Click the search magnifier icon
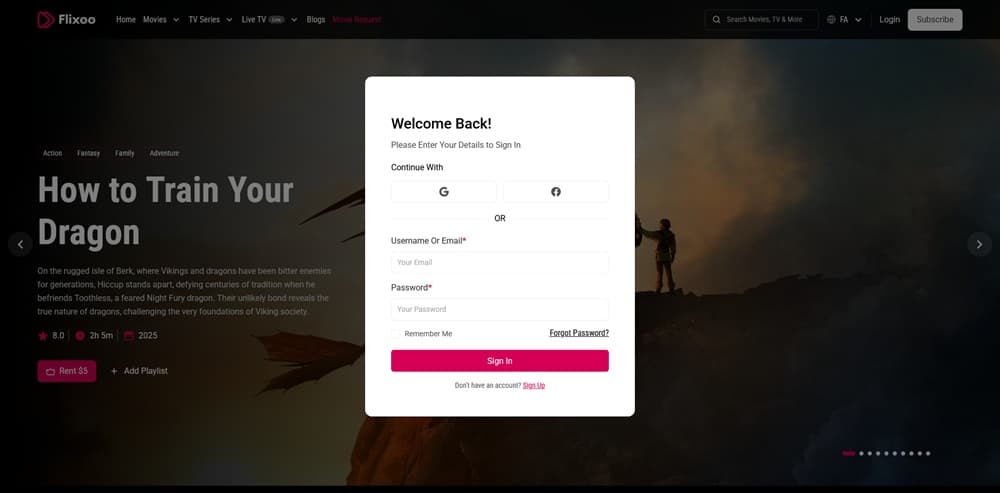 click(717, 20)
